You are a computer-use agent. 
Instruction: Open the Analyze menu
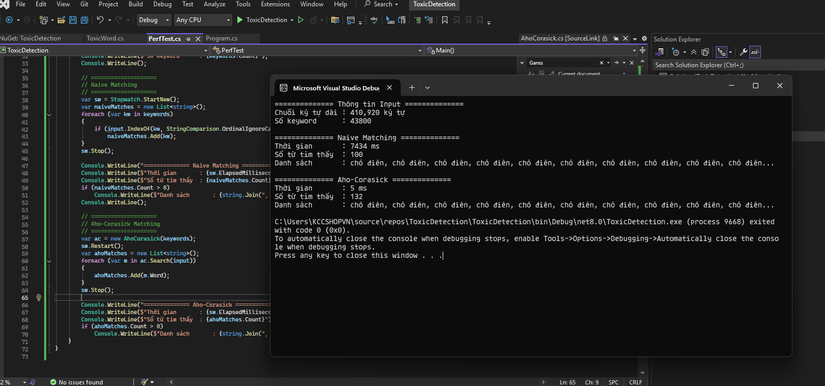(214, 4)
